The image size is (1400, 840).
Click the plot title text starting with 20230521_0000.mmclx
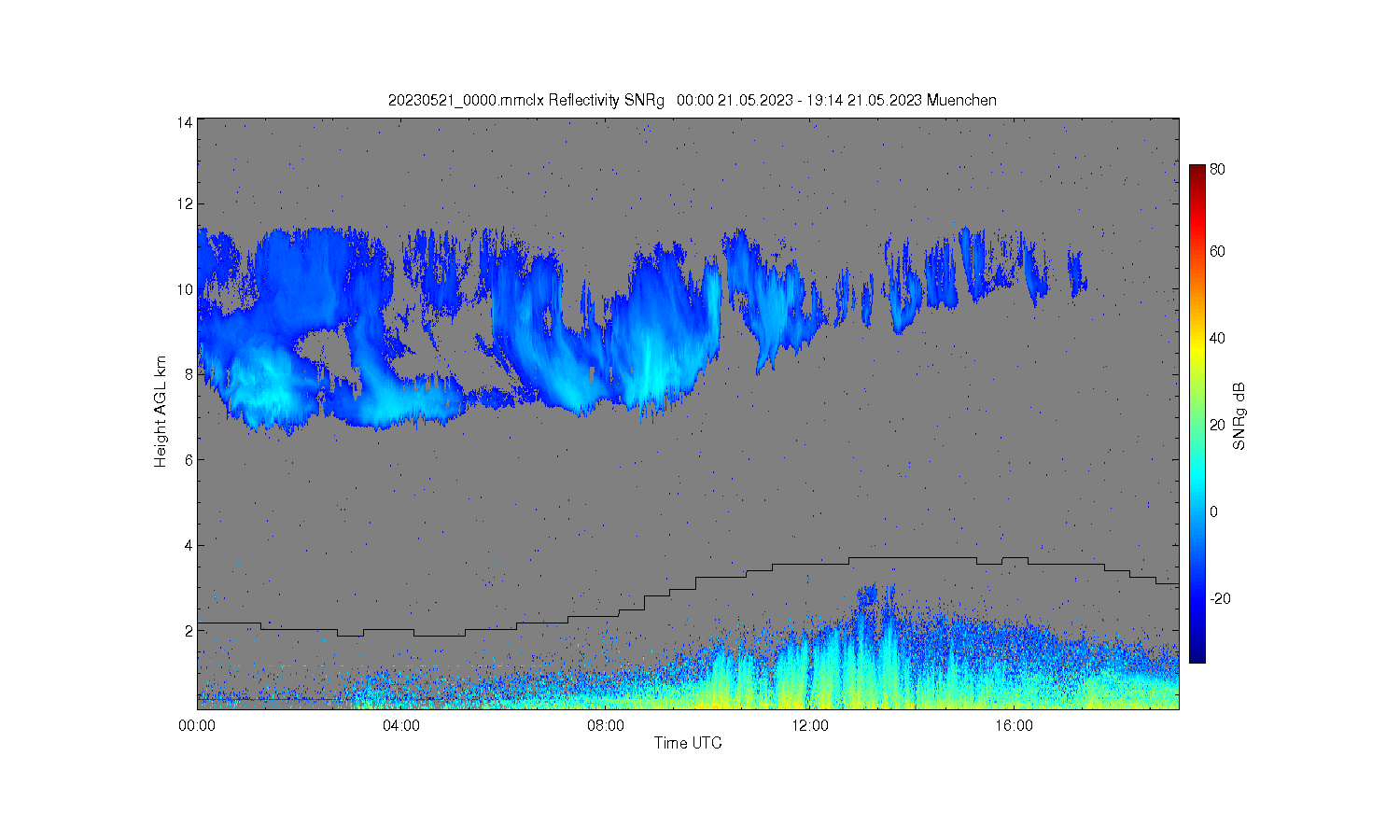coord(693,101)
